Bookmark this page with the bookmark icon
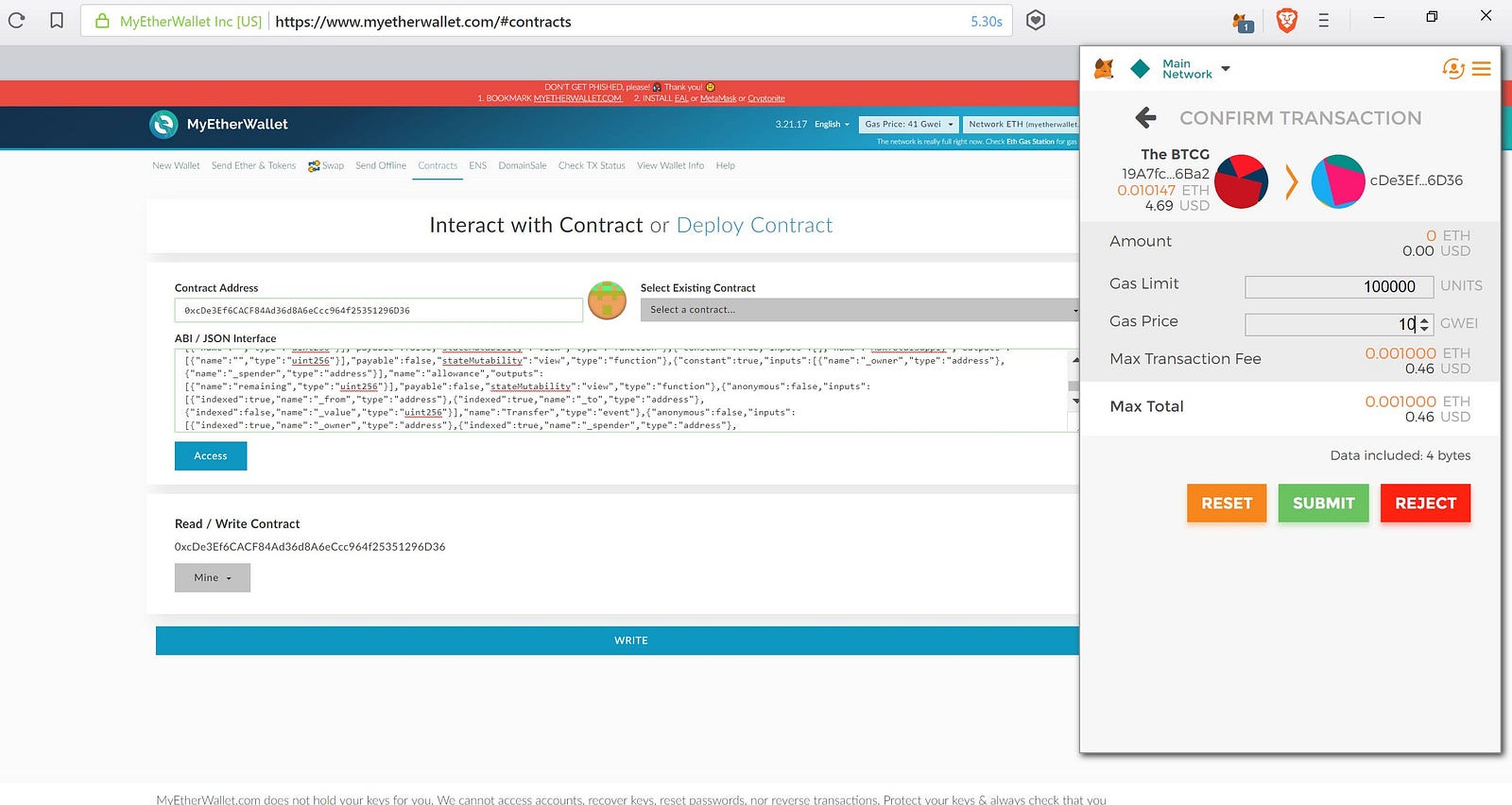Image resolution: width=1512 pixels, height=805 pixels. (57, 20)
